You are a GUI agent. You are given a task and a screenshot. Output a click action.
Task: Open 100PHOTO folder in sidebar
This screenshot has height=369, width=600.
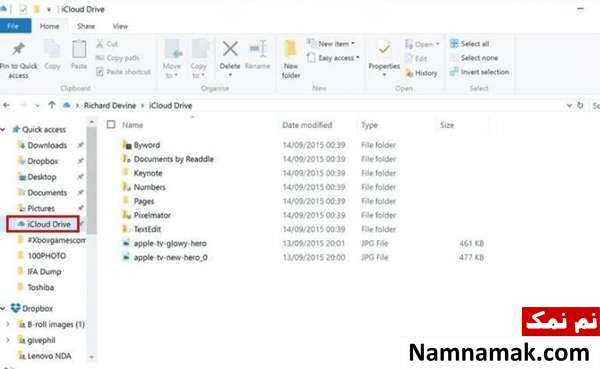click(46, 256)
